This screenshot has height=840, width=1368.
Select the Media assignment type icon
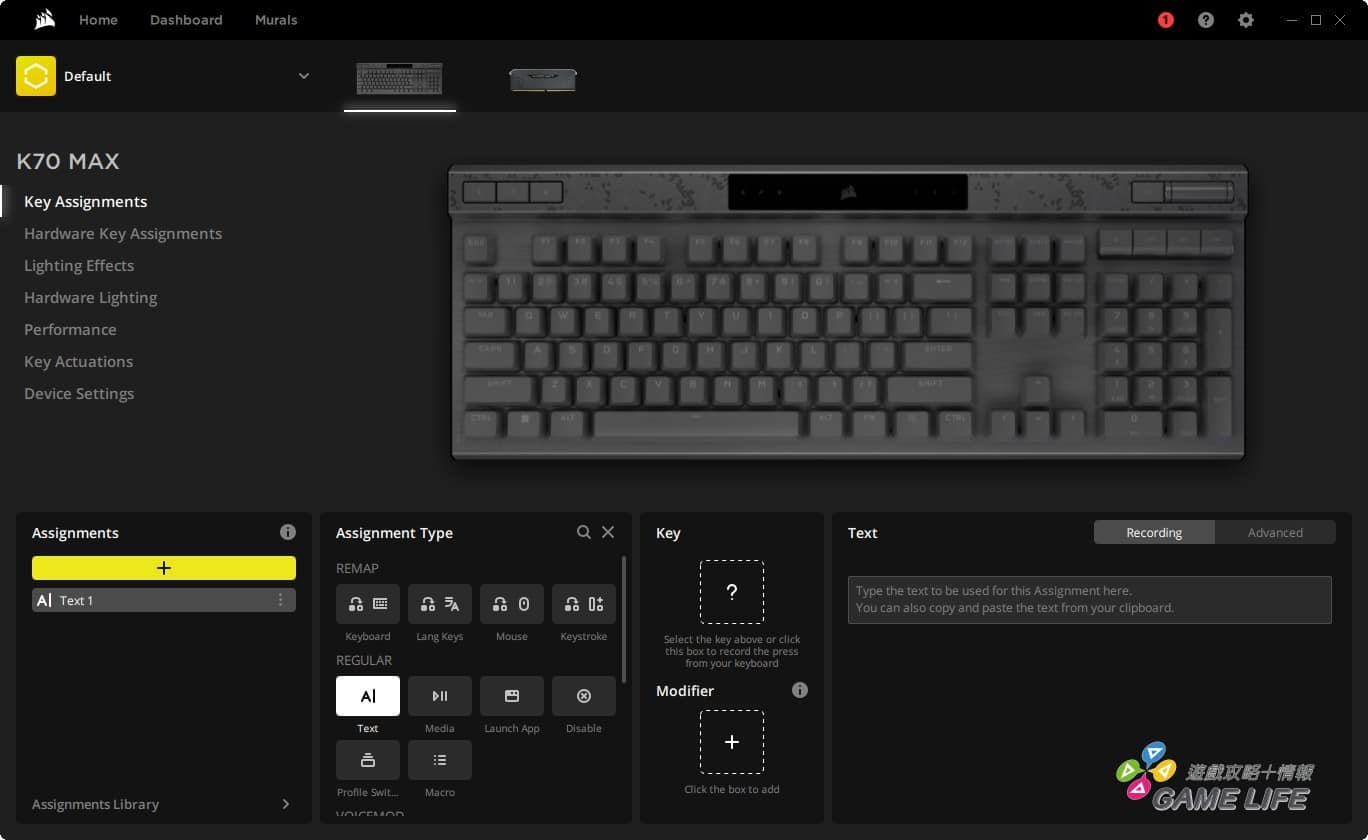(x=439, y=696)
